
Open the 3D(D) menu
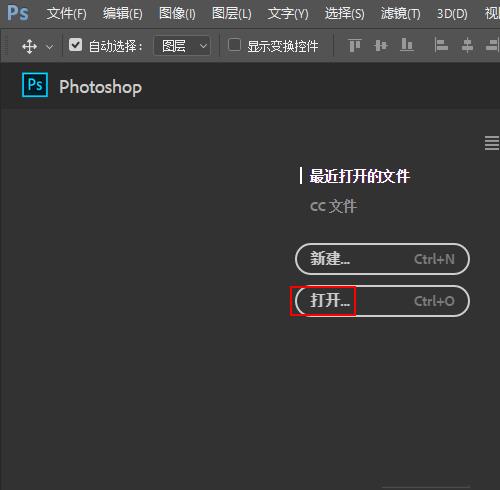click(452, 14)
